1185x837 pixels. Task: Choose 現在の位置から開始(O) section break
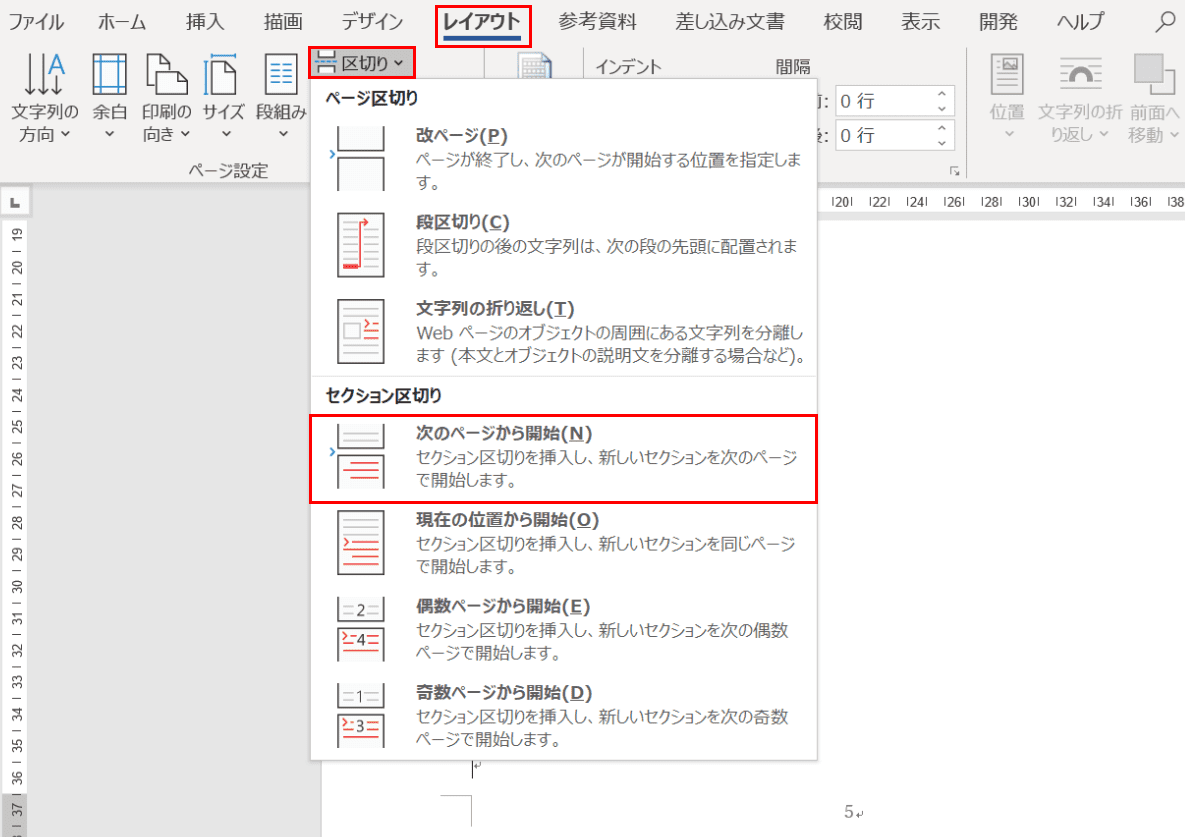564,542
